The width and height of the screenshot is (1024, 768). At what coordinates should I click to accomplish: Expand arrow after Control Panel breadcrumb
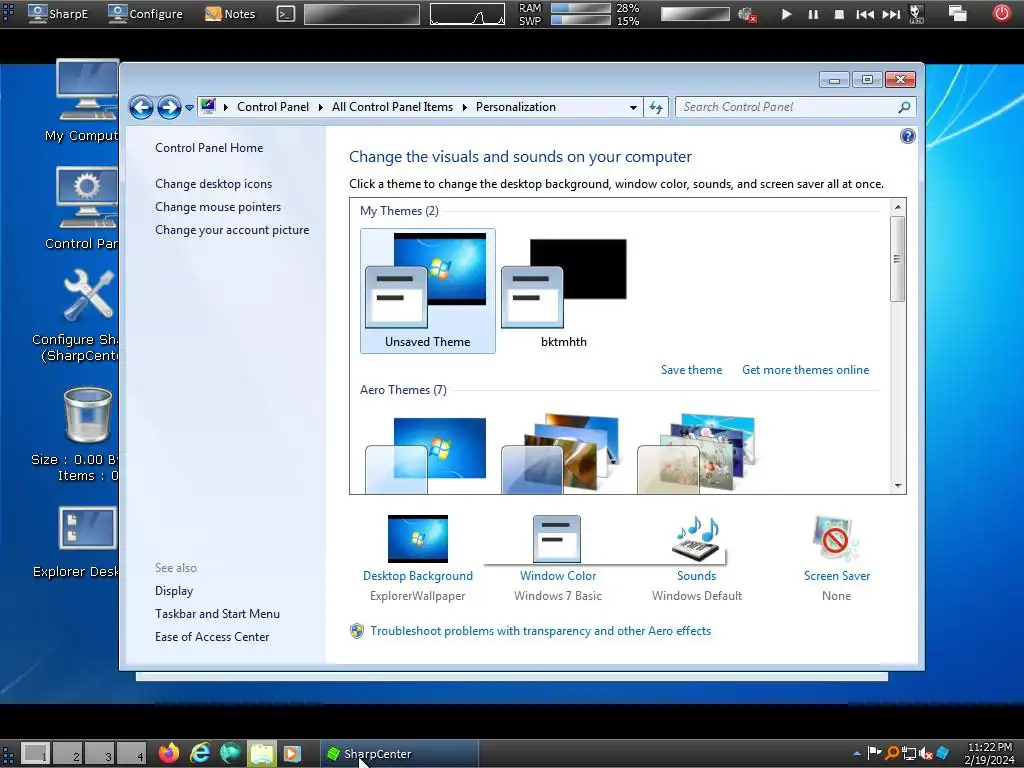tap(321, 107)
